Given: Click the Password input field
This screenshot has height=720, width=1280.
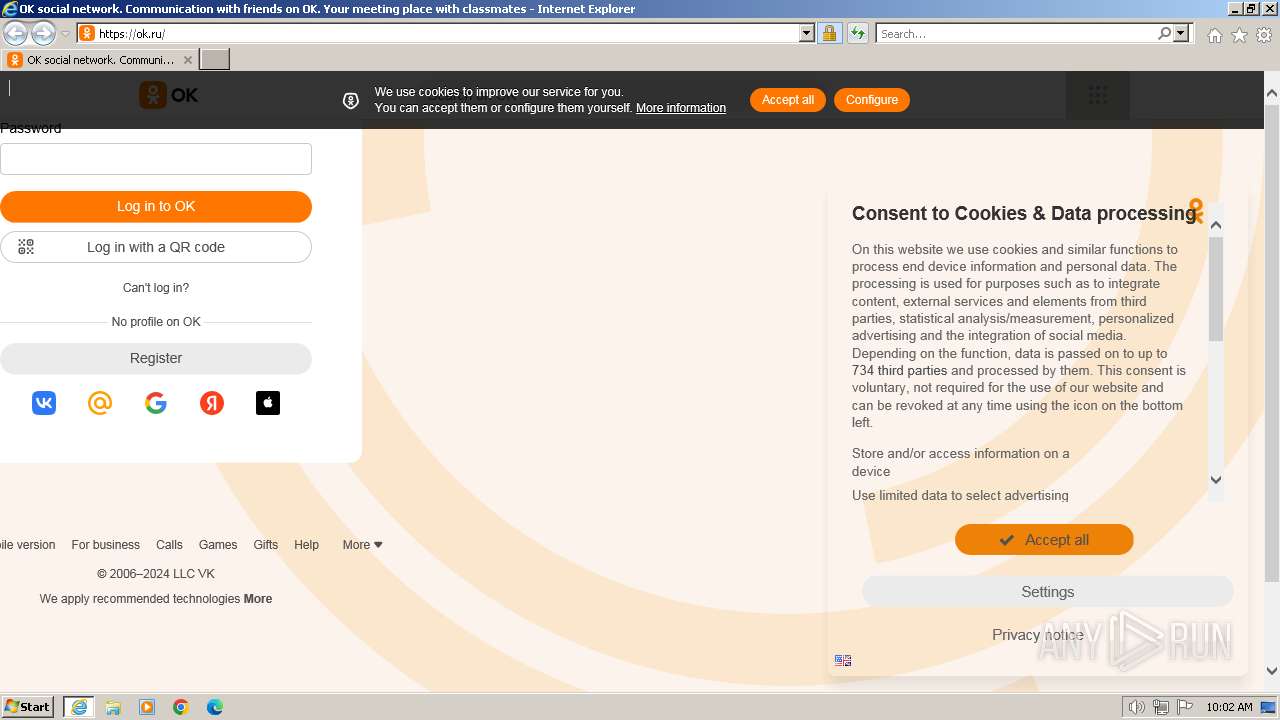Looking at the screenshot, I should click(156, 159).
